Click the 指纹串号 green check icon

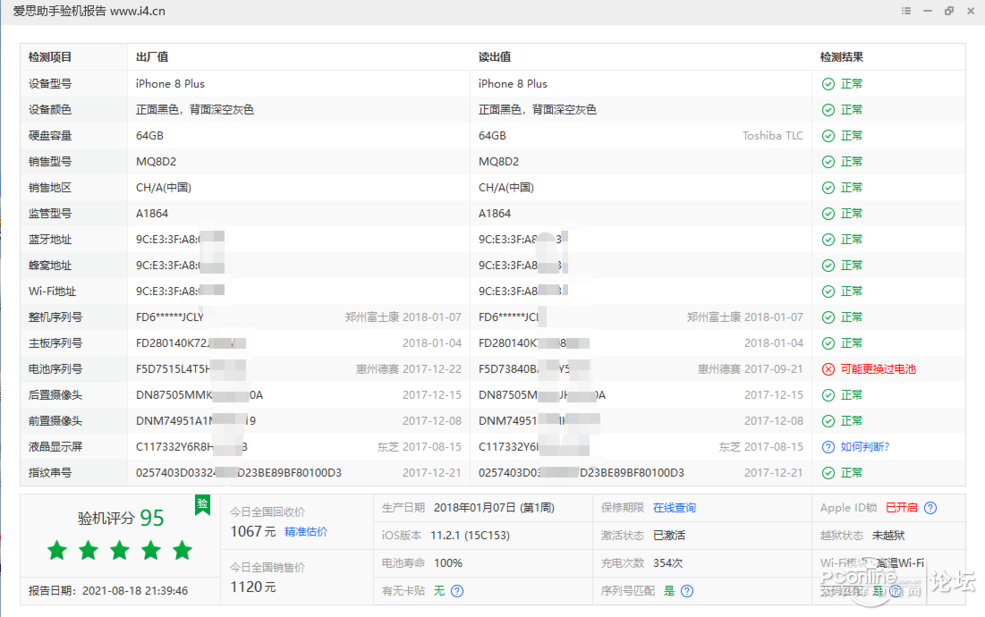(x=829, y=473)
